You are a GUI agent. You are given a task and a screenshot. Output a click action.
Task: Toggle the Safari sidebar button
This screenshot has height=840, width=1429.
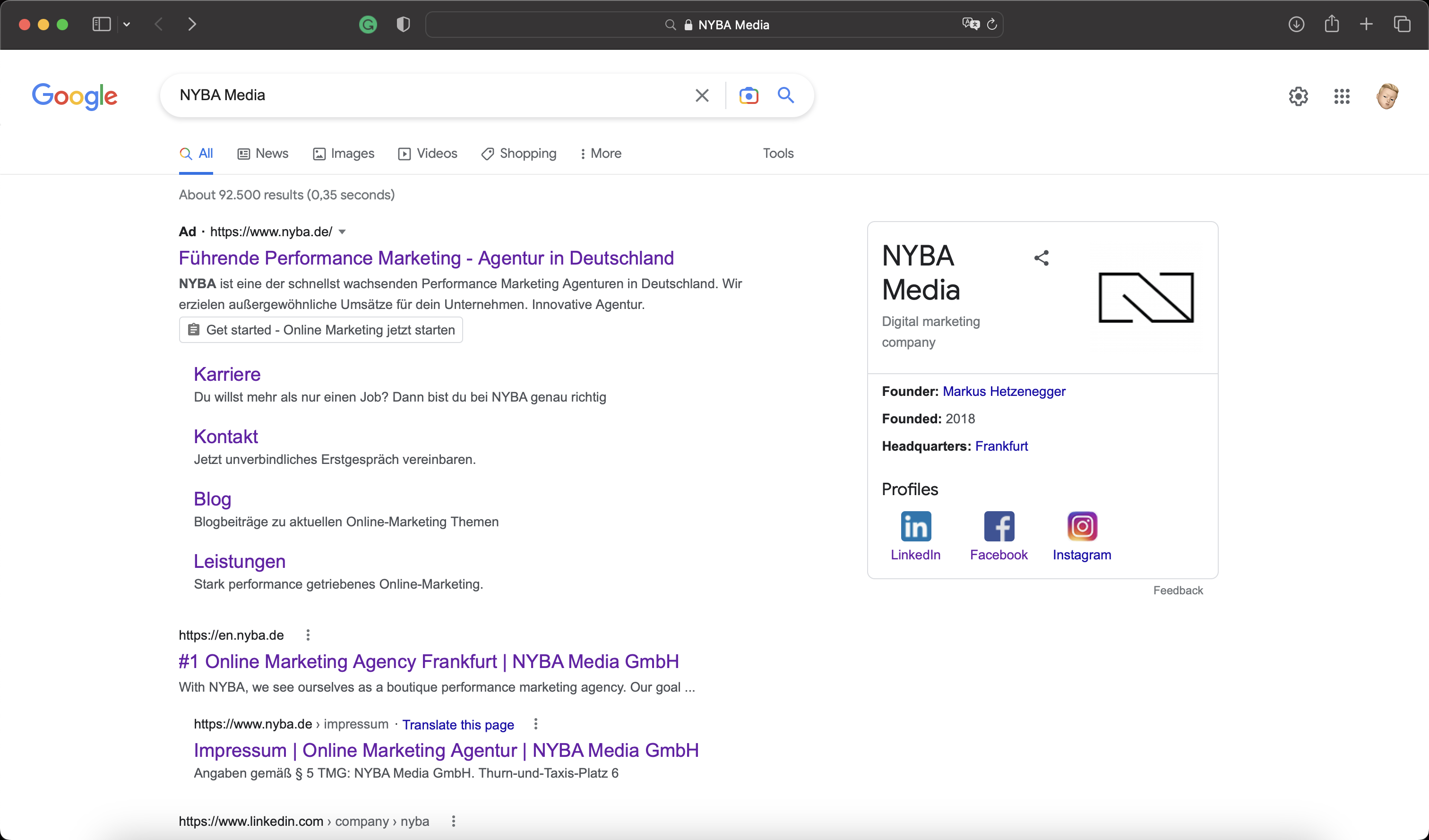pyautogui.click(x=102, y=25)
